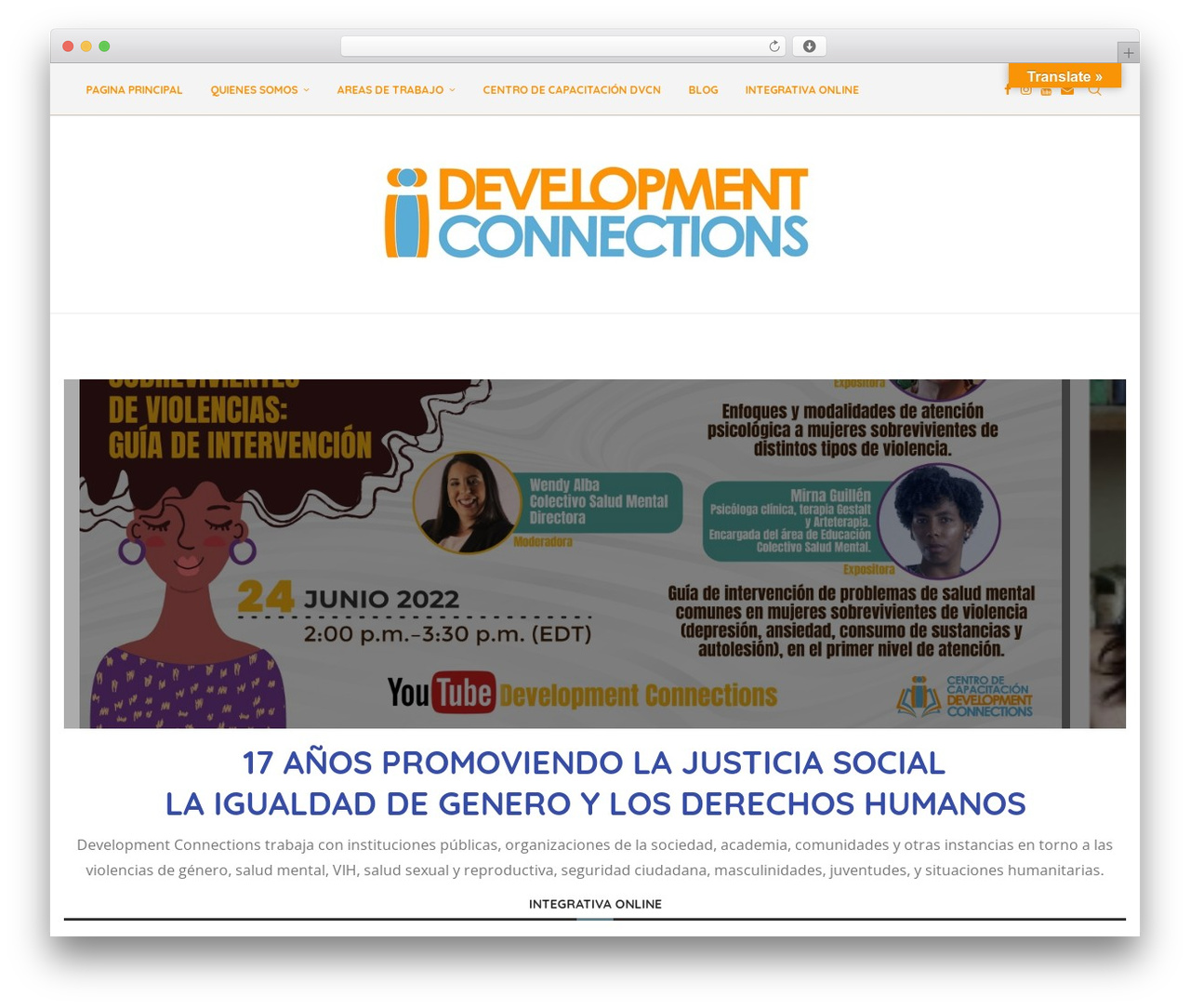1190x1008 pixels.
Task: Open the Instagram icon in the header
Action: coord(1026,90)
